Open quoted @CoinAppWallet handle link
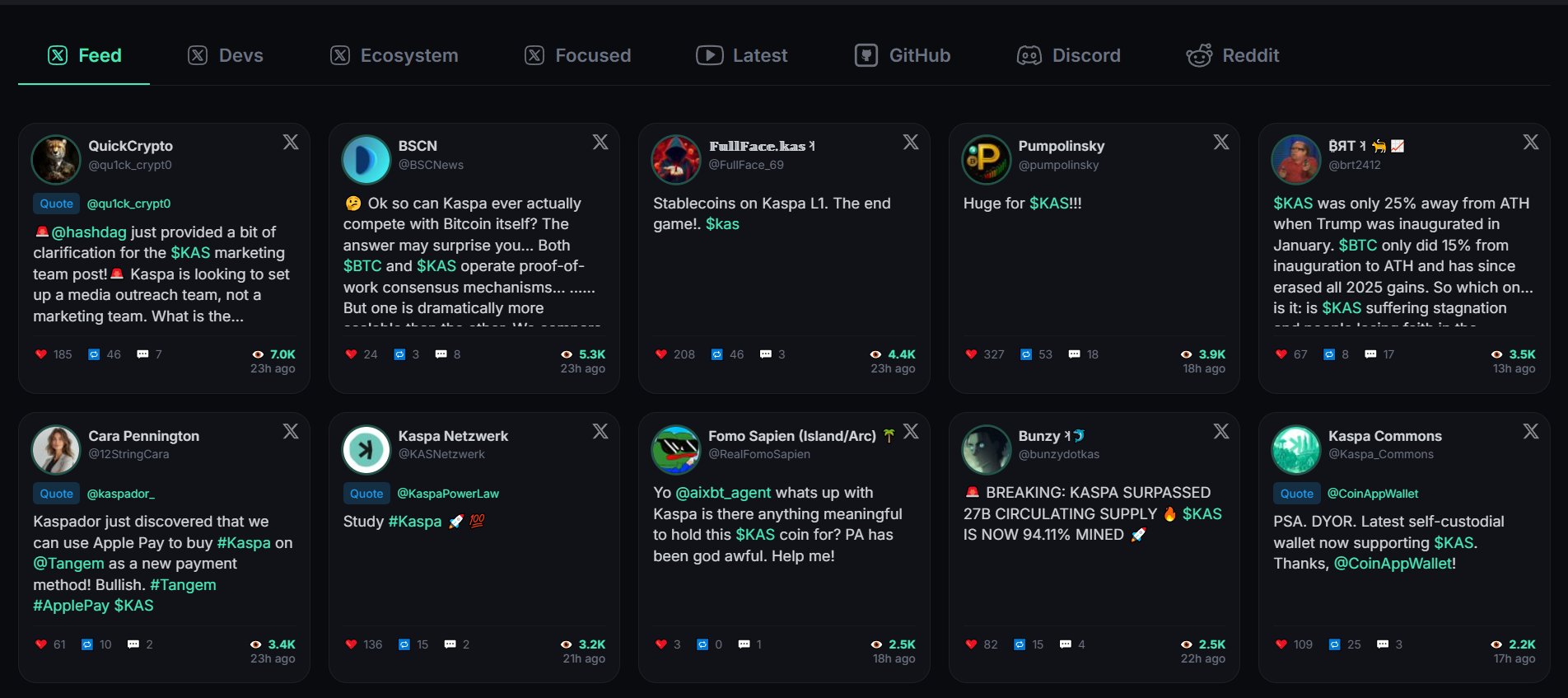The height and width of the screenshot is (698, 1568). pos(1372,494)
